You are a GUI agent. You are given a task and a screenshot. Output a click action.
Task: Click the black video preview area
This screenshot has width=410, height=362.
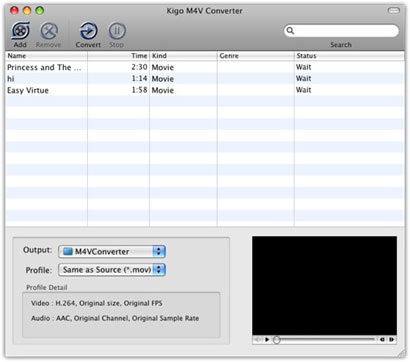point(324,285)
